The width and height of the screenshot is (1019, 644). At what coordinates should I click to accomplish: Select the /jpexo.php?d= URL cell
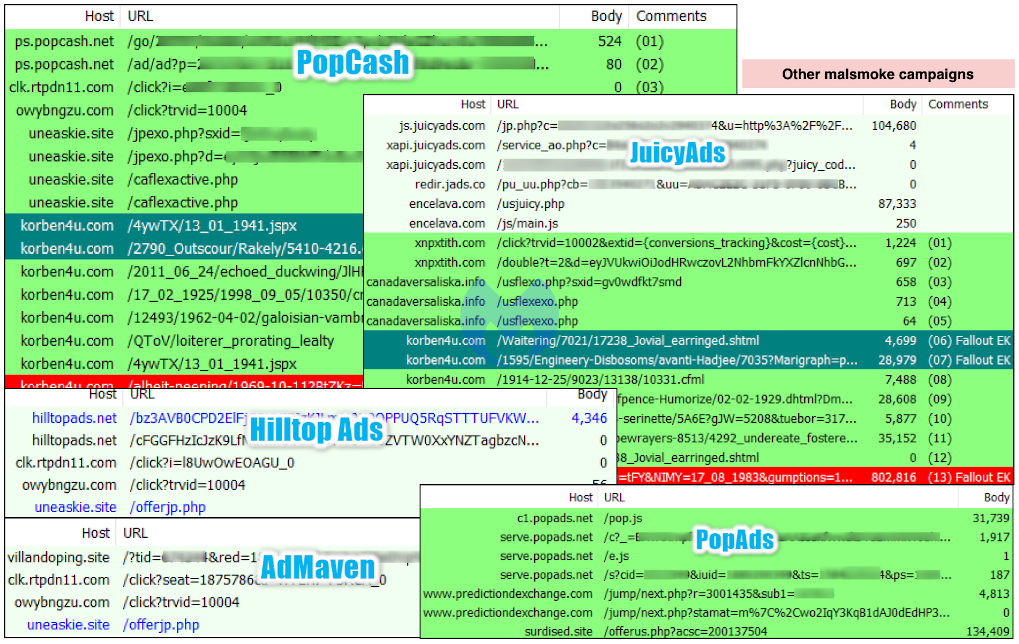click(x=244, y=157)
